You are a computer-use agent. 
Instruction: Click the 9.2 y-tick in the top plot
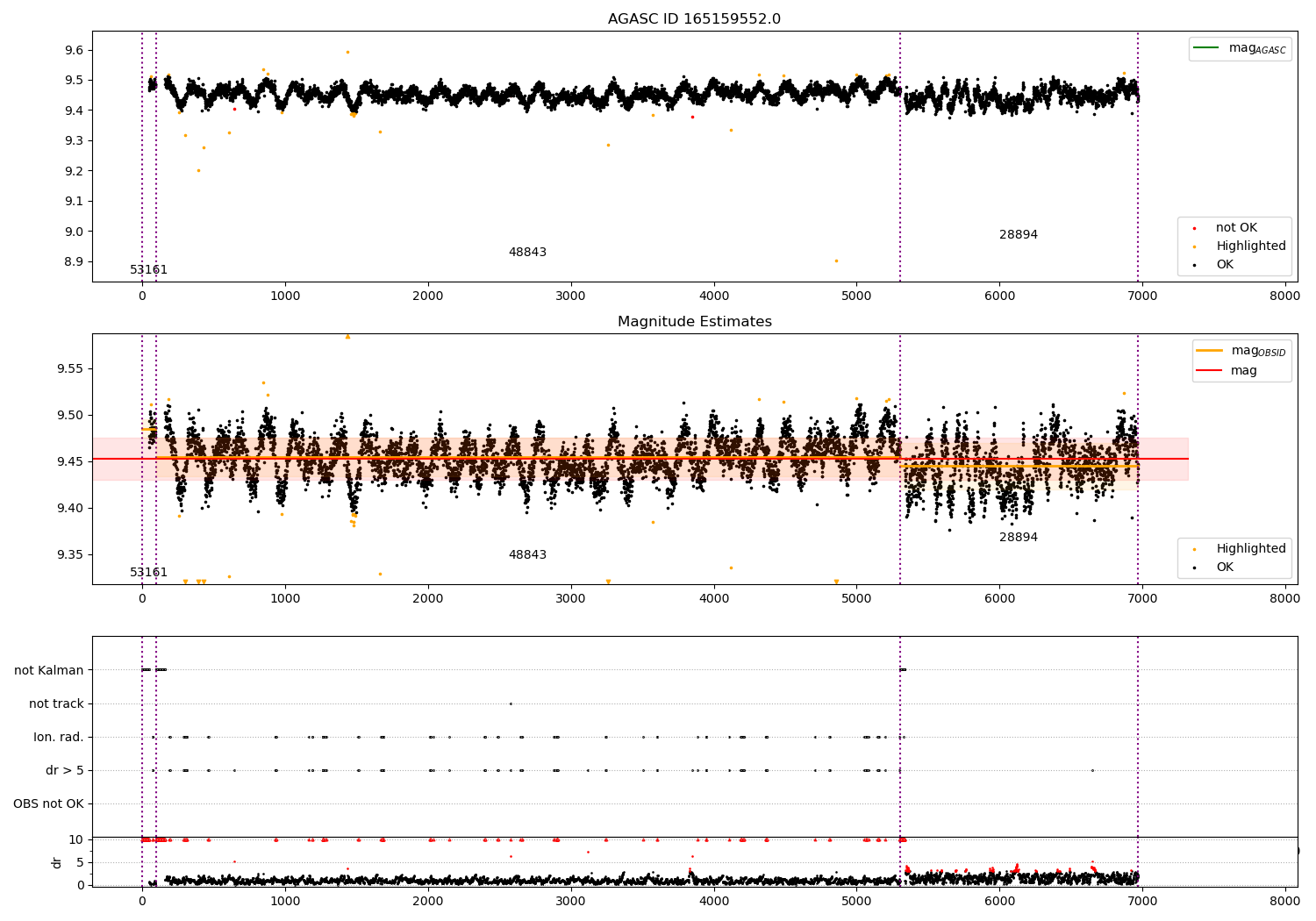point(73,171)
